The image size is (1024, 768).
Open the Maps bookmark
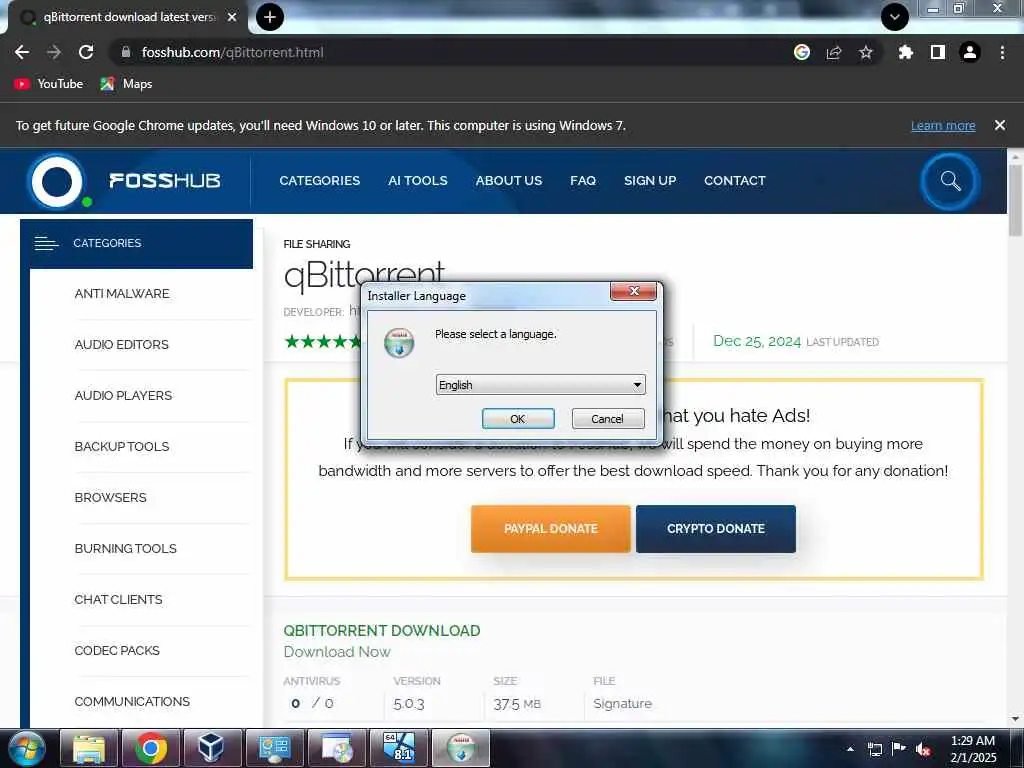coord(126,84)
